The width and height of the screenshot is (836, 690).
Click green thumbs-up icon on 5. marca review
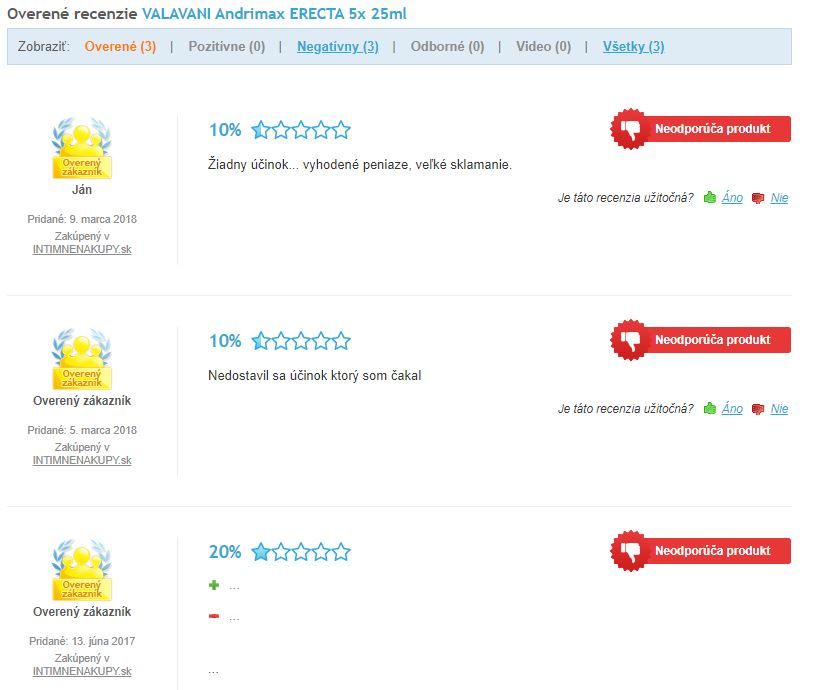pos(710,408)
